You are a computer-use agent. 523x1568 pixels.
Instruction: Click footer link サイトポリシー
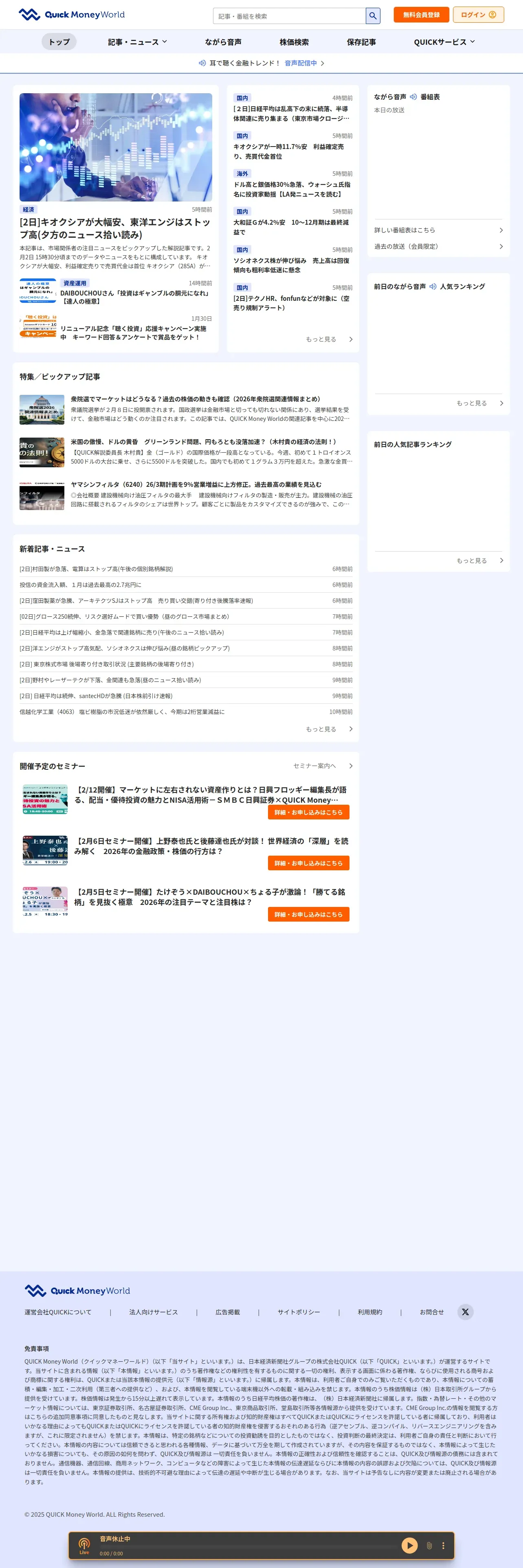pos(299,1312)
